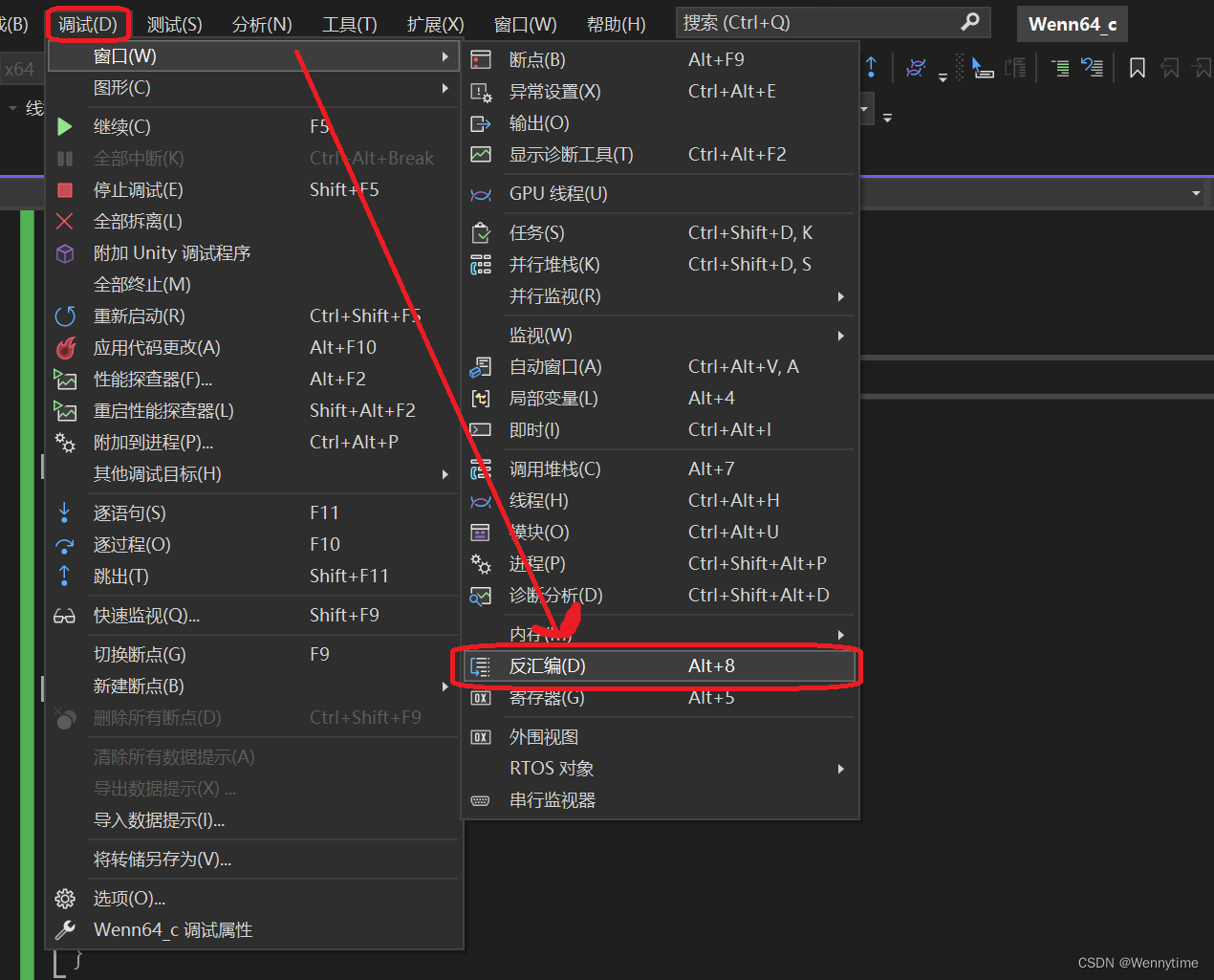
Task: Click the 附加到进程(P)... gears icon
Action: pyautogui.click(x=65, y=443)
